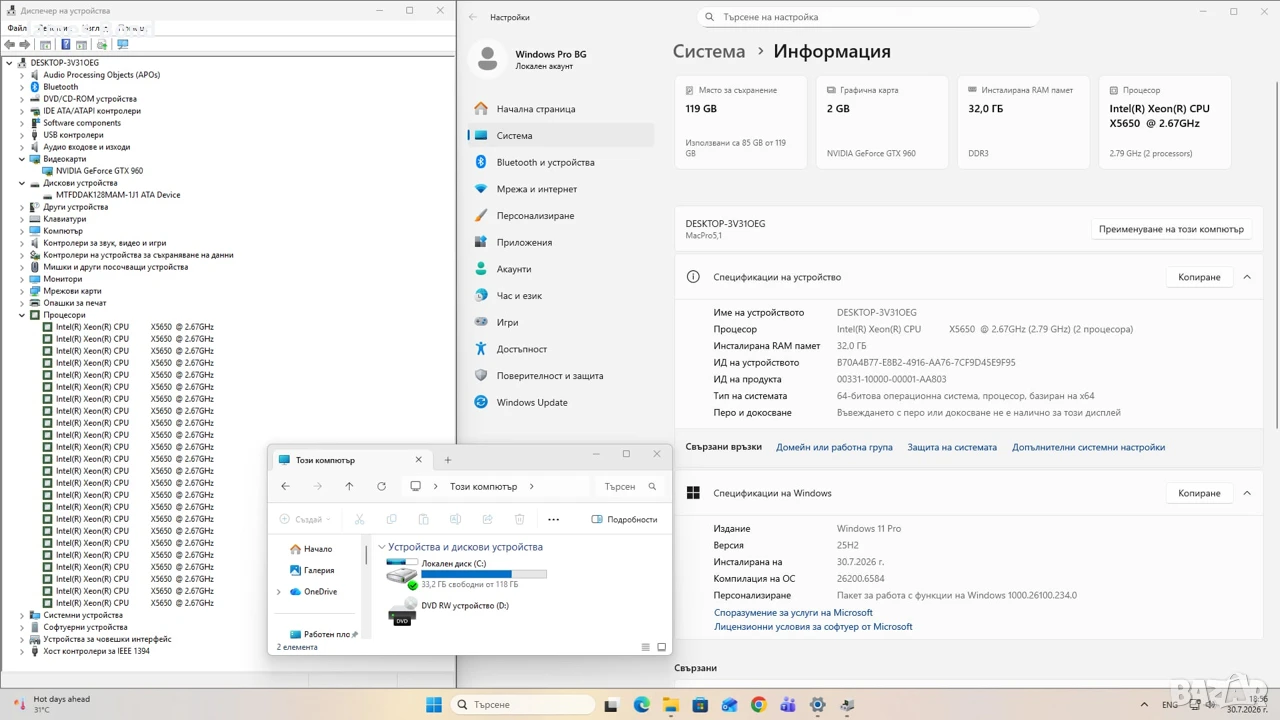Expand the Мрежови карти node
1280x720 pixels.
click(x=22, y=291)
